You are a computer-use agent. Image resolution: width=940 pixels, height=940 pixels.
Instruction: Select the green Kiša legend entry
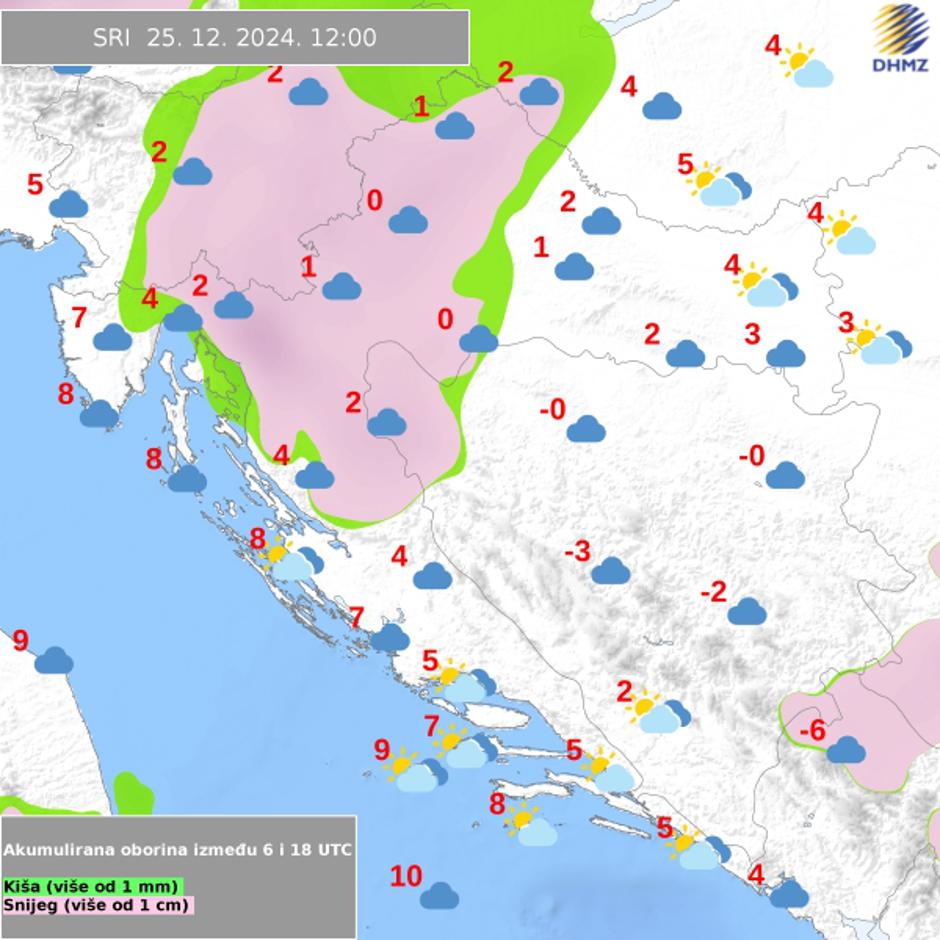click(x=92, y=886)
